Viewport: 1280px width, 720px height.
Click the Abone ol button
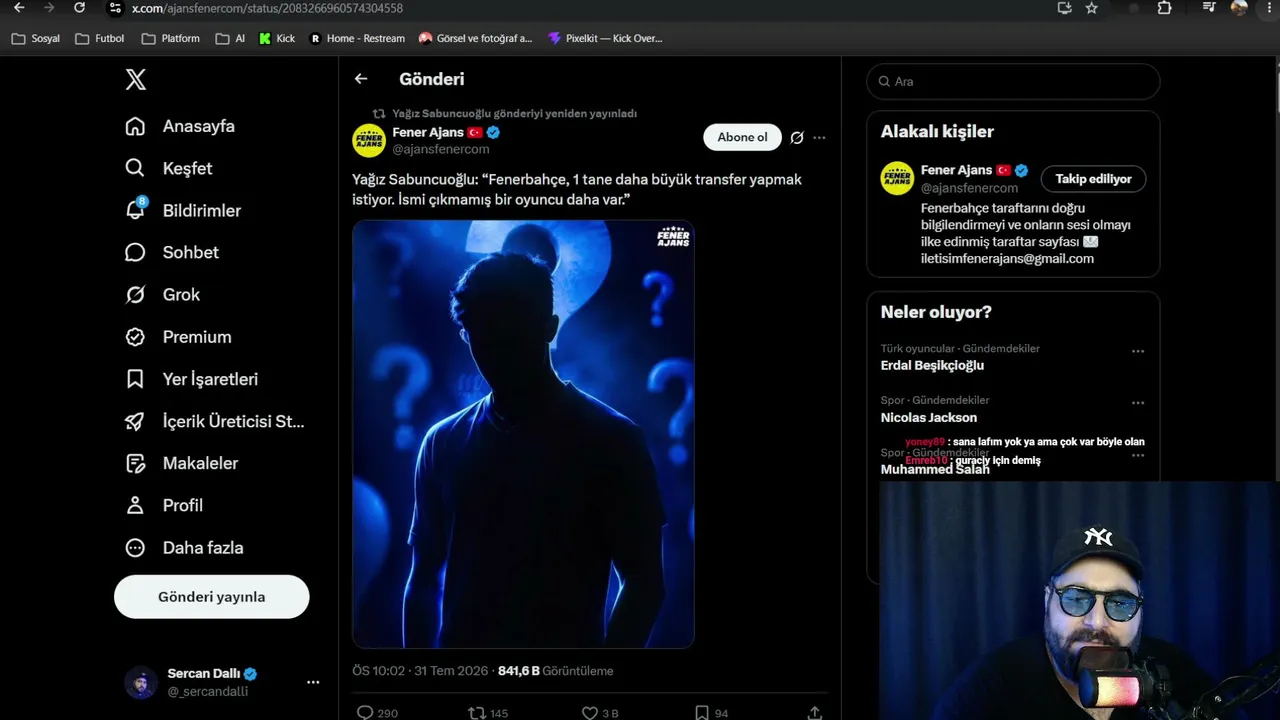pos(742,137)
